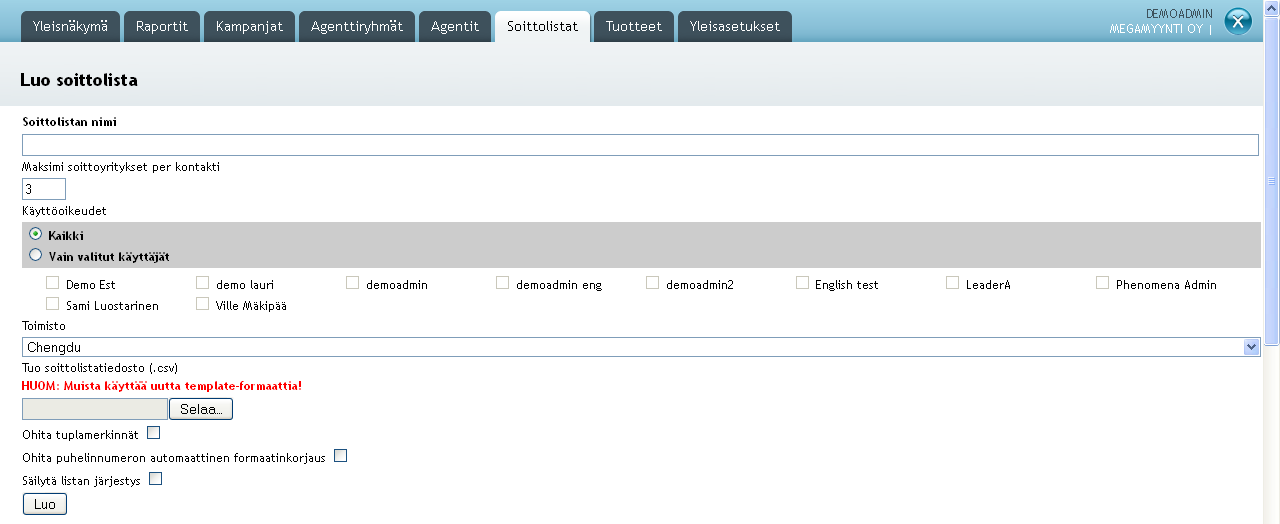This screenshot has height=524, width=1280.
Task: Click the MEGAMYYNTI OY company label
Action: pos(1156,29)
